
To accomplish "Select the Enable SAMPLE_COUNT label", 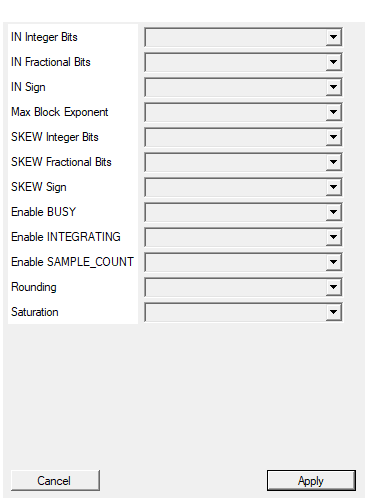I will click(x=72, y=262).
